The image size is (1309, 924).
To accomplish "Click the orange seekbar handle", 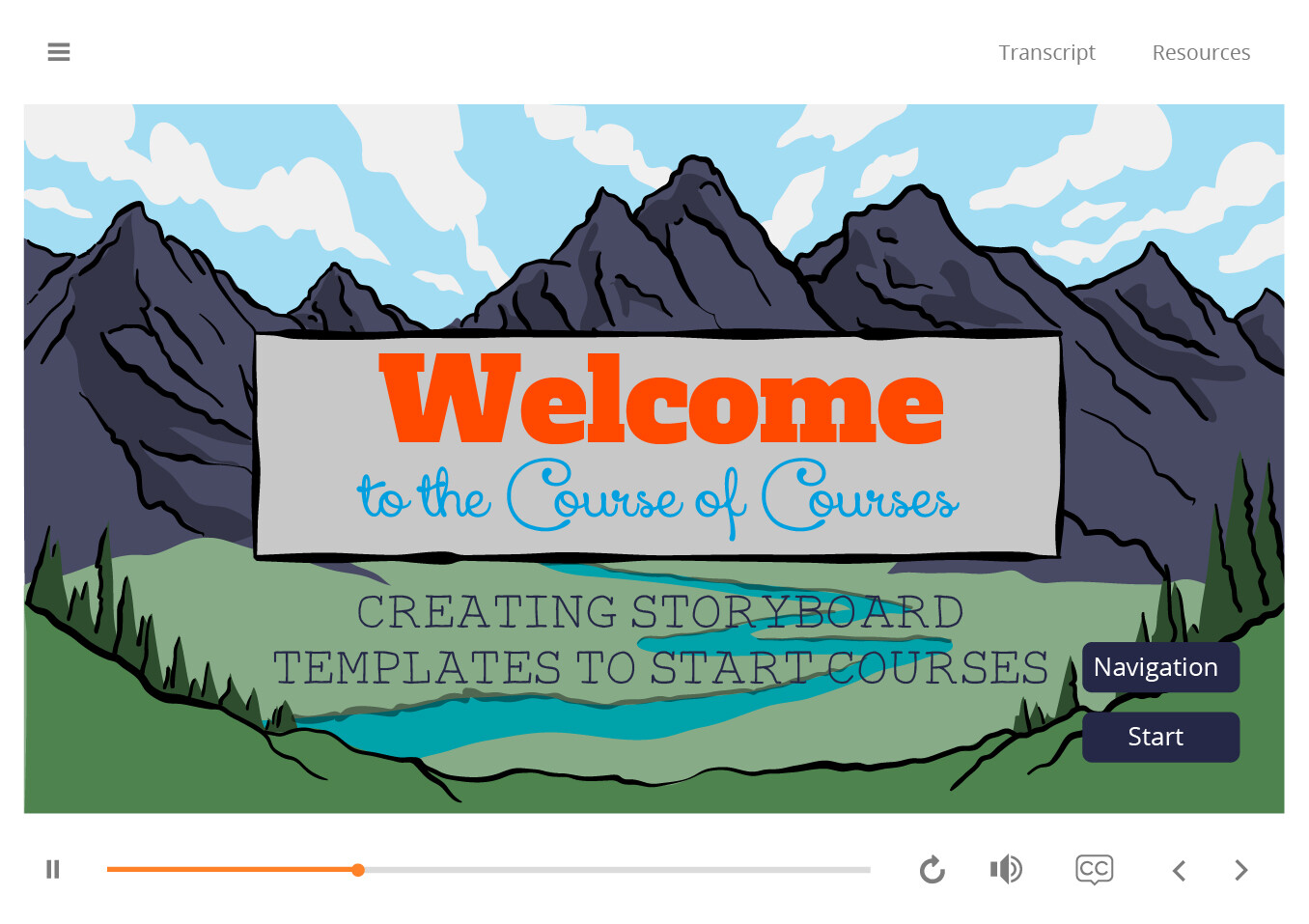I will pyautogui.click(x=358, y=870).
